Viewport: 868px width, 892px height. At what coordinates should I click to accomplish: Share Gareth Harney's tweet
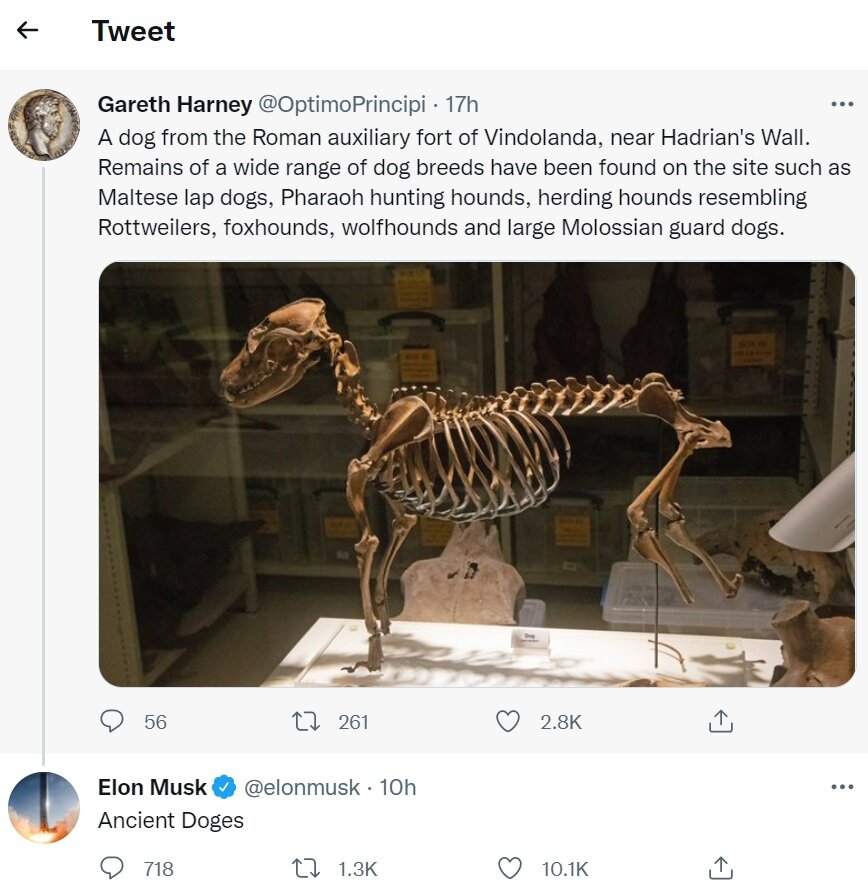click(721, 721)
